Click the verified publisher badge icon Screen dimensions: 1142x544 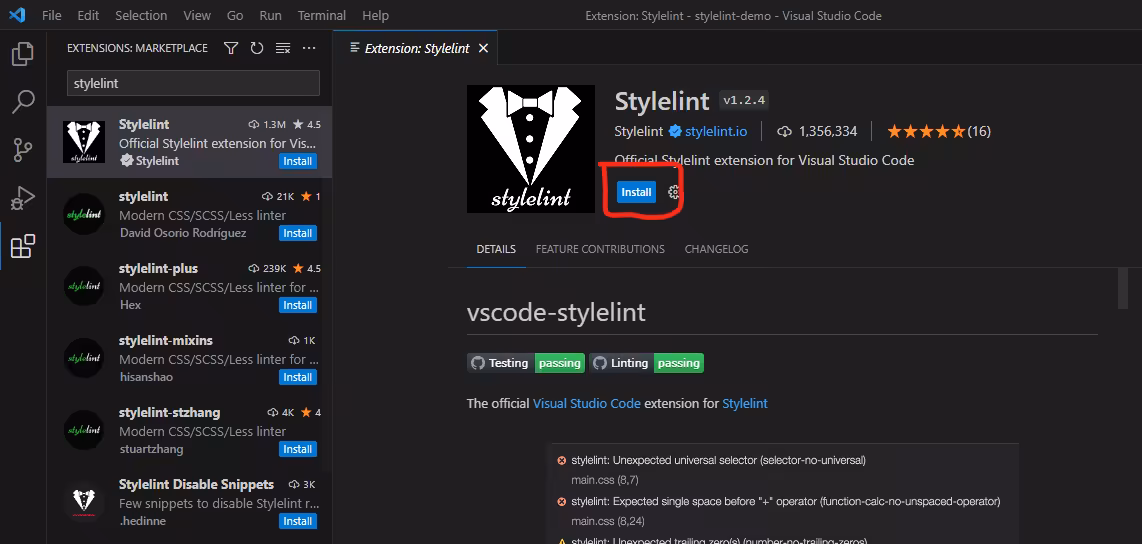[x=675, y=132]
